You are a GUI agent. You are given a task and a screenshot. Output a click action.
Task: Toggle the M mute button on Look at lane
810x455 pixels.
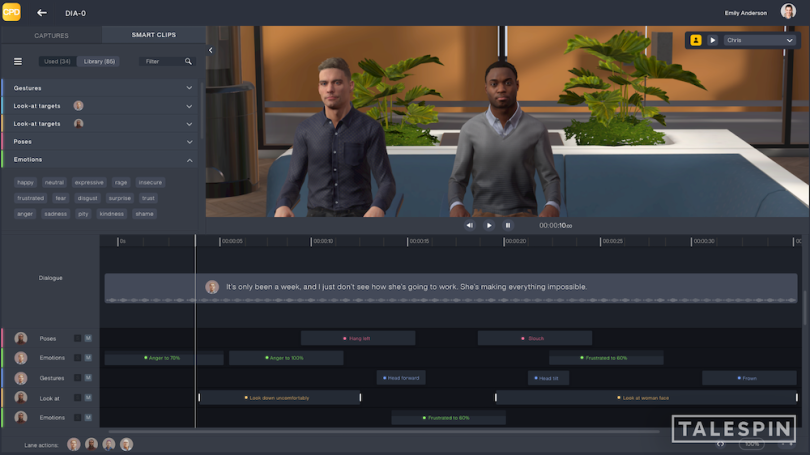click(88, 398)
